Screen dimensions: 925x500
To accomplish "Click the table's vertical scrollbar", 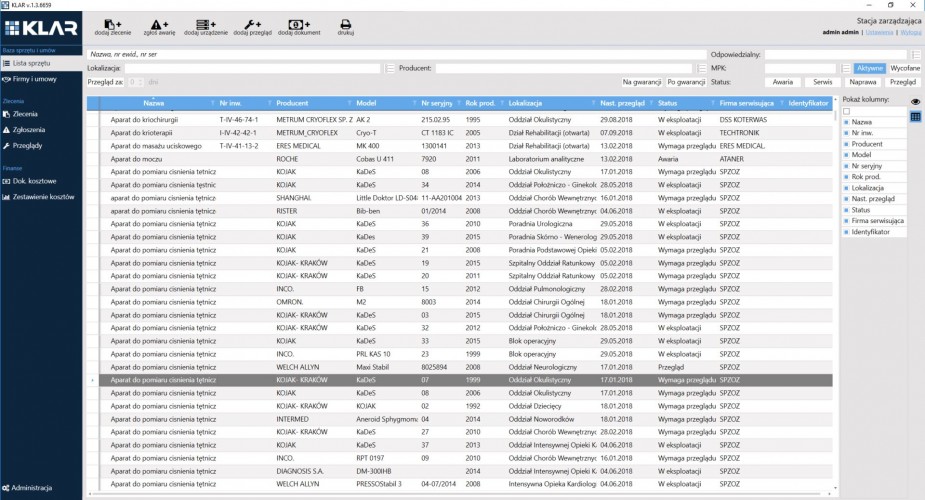I will (835, 295).
